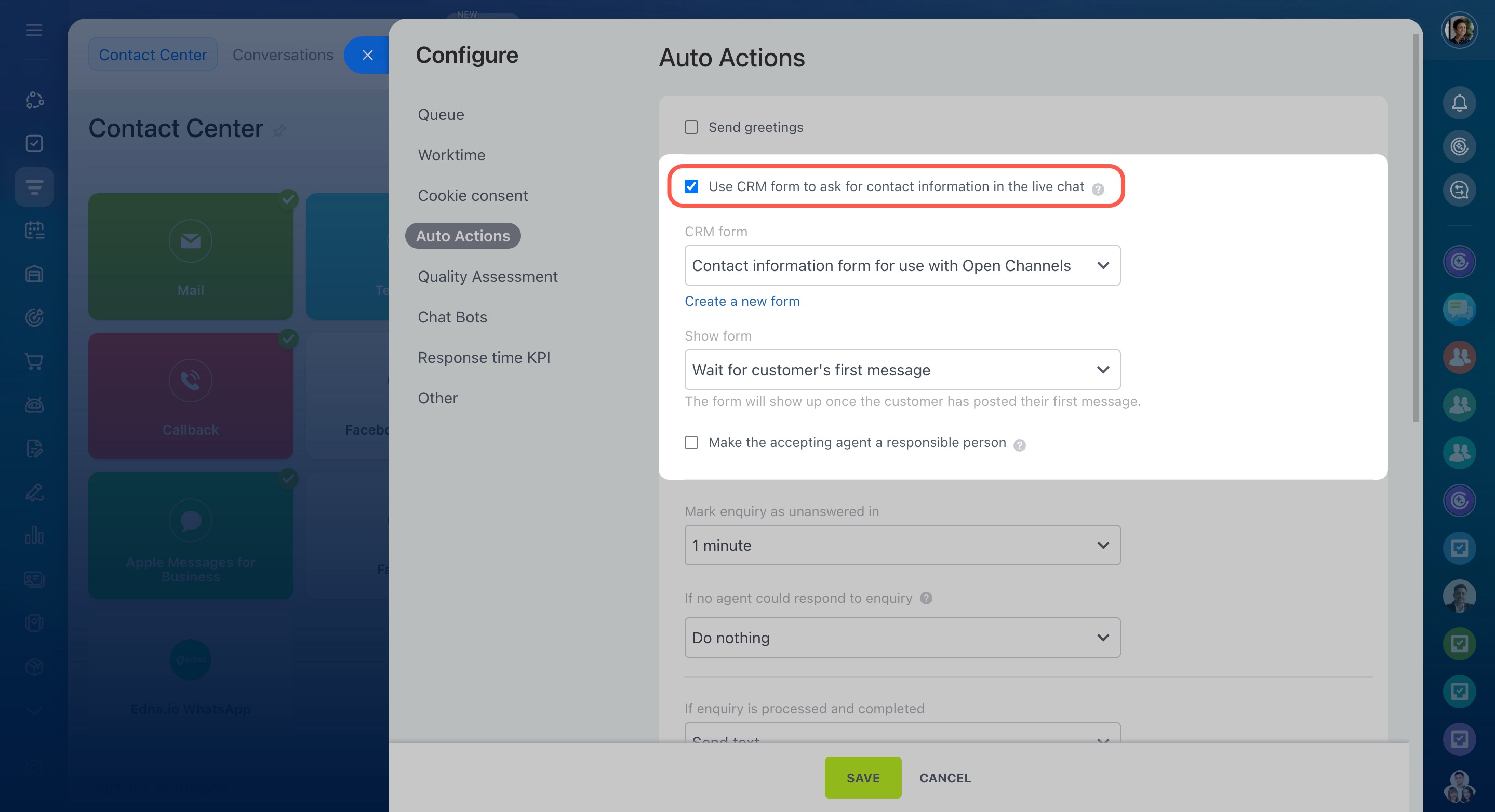Open the Show form dropdown
The height and width of the screenshot is (812, 1495).
pos(902,370)
